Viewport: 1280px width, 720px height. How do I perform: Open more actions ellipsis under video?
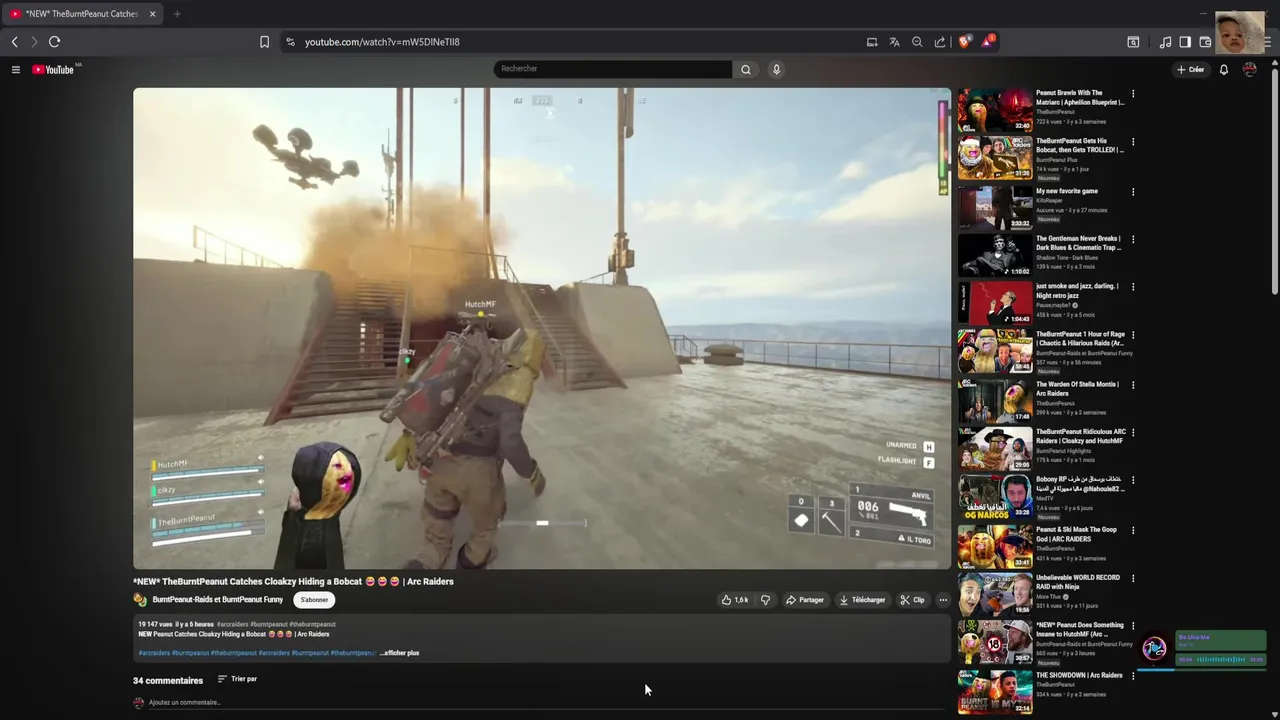tap(943, 600)
